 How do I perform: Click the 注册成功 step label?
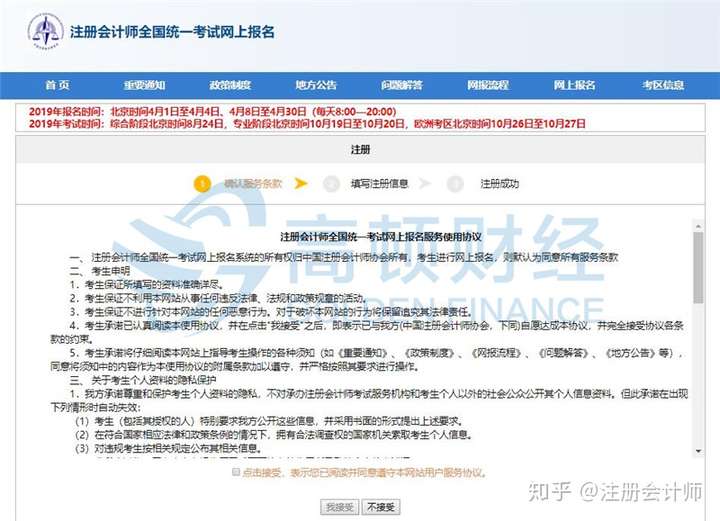click(500, 184)
